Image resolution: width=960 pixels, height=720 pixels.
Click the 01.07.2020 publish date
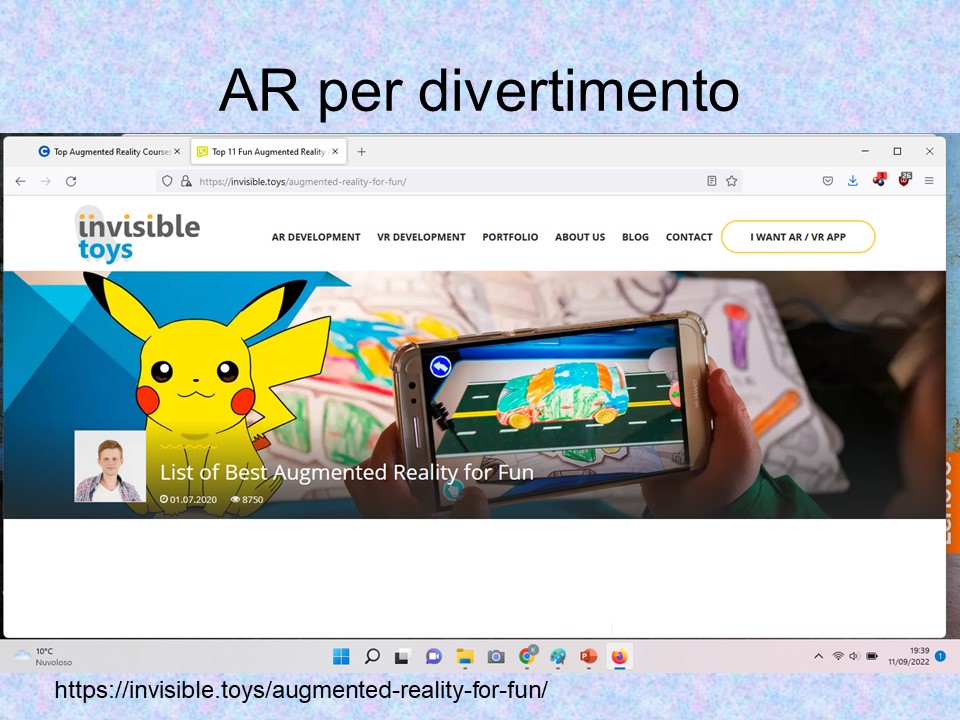tap(189, 500)
